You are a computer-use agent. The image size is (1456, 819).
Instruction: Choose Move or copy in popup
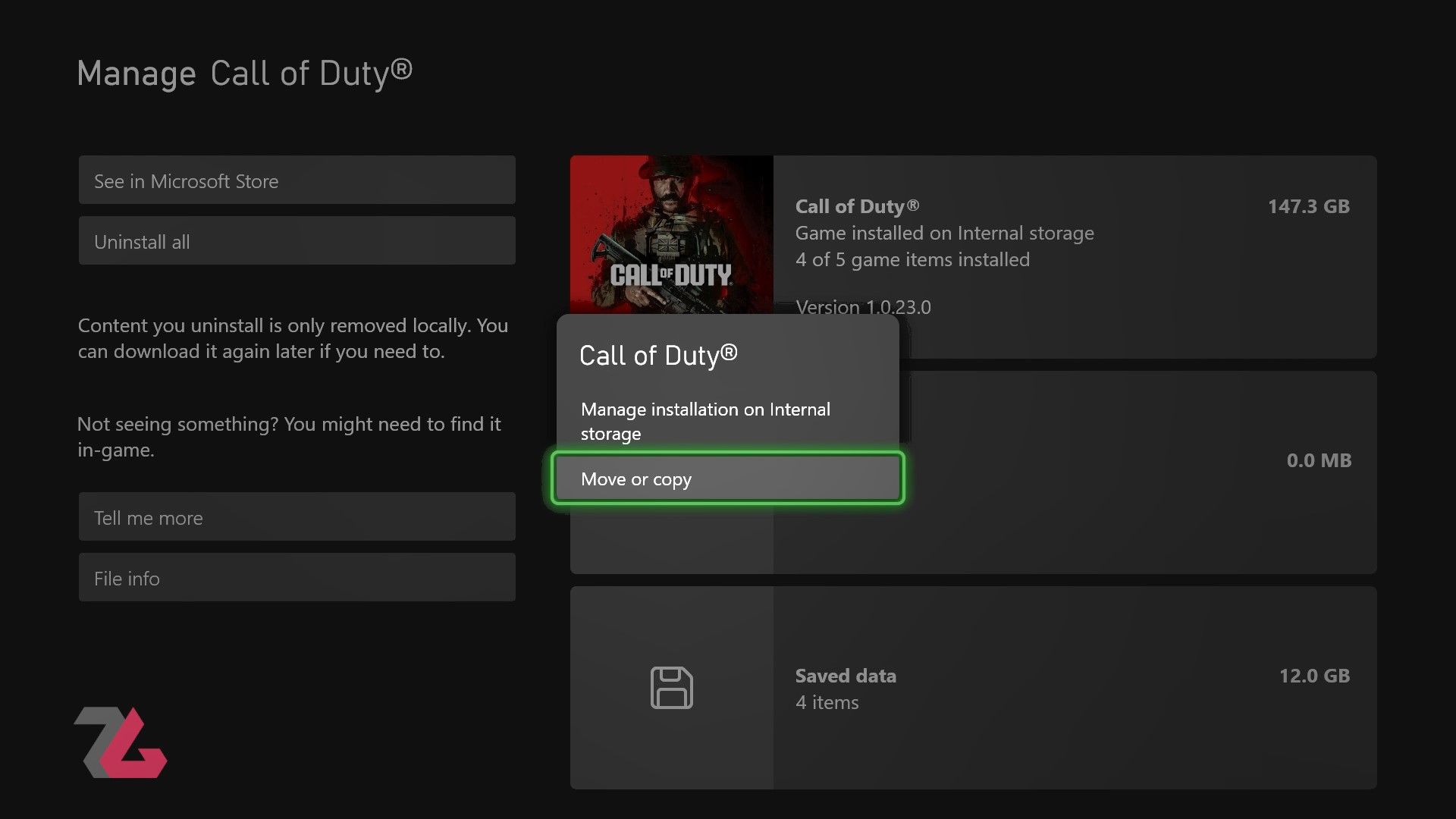(727, 479)
